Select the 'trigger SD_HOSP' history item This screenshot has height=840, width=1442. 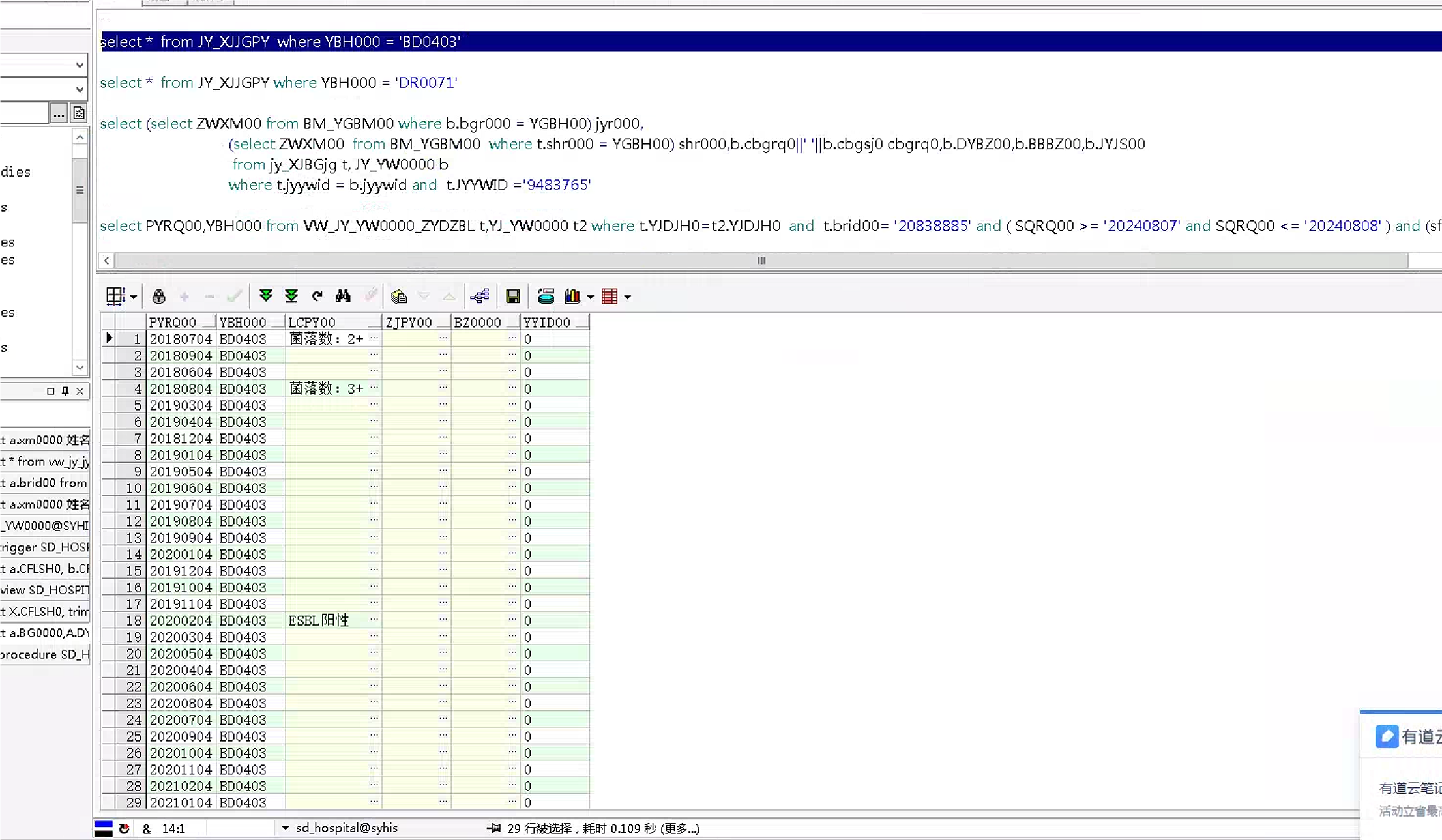pos(44,547)
